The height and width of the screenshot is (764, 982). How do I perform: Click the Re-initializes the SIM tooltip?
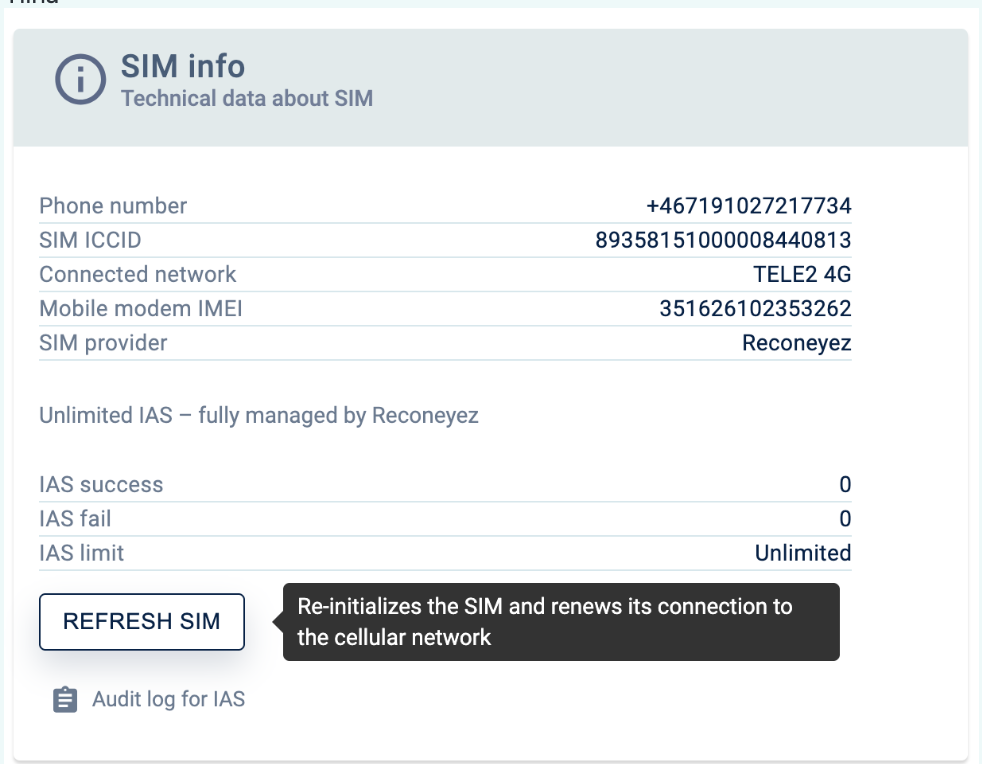560,622
